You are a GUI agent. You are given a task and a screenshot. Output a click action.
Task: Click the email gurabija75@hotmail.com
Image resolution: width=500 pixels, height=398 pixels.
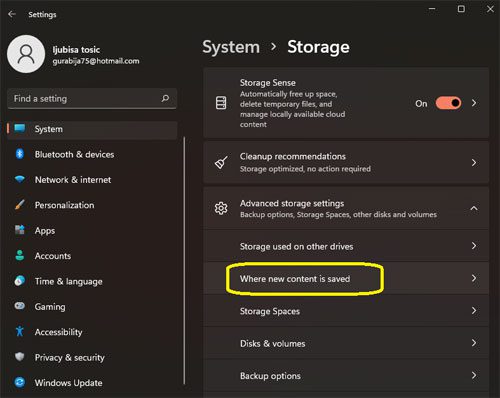click(x=96, y=61)
